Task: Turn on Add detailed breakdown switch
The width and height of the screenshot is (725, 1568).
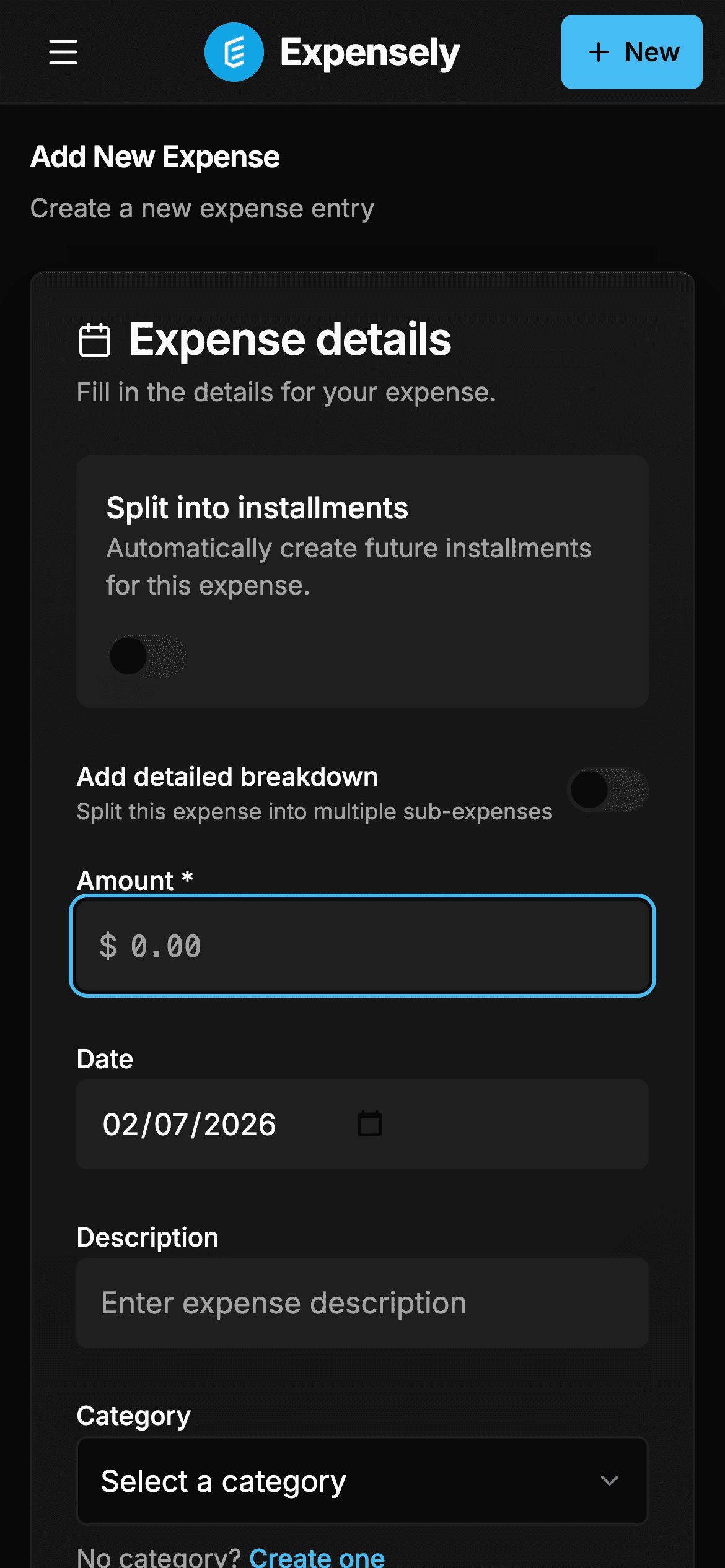Action: click(608, 790)
